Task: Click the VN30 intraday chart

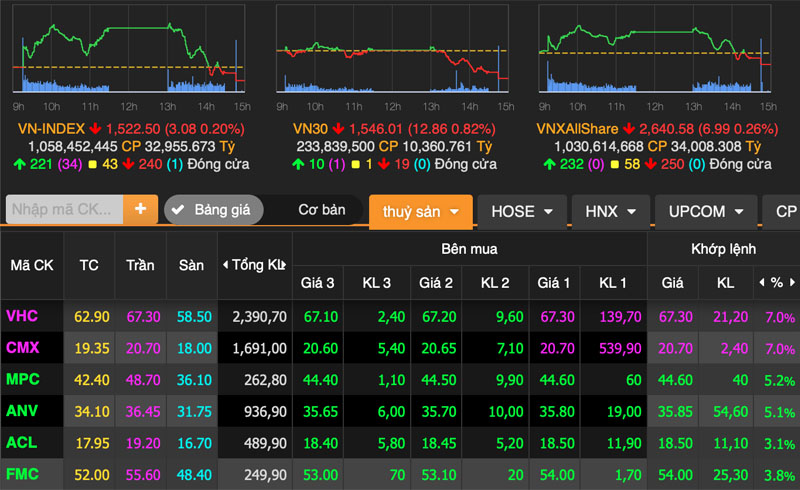Action: [x=392, y=49]
